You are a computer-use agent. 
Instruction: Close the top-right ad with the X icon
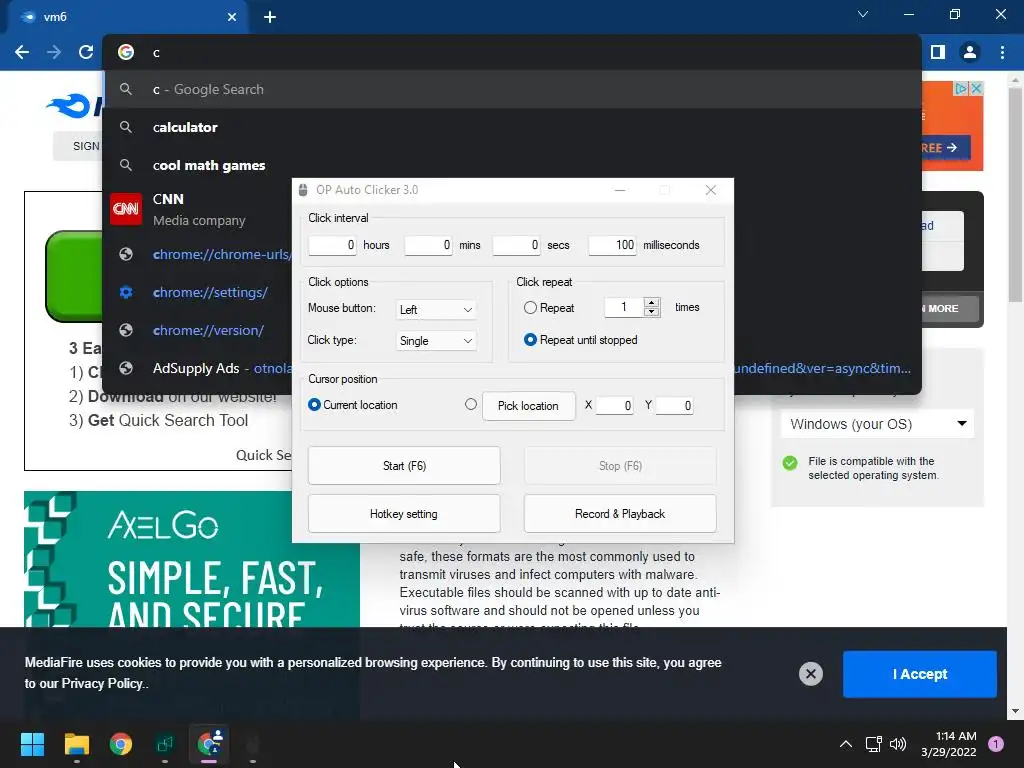tap(976, 88)
